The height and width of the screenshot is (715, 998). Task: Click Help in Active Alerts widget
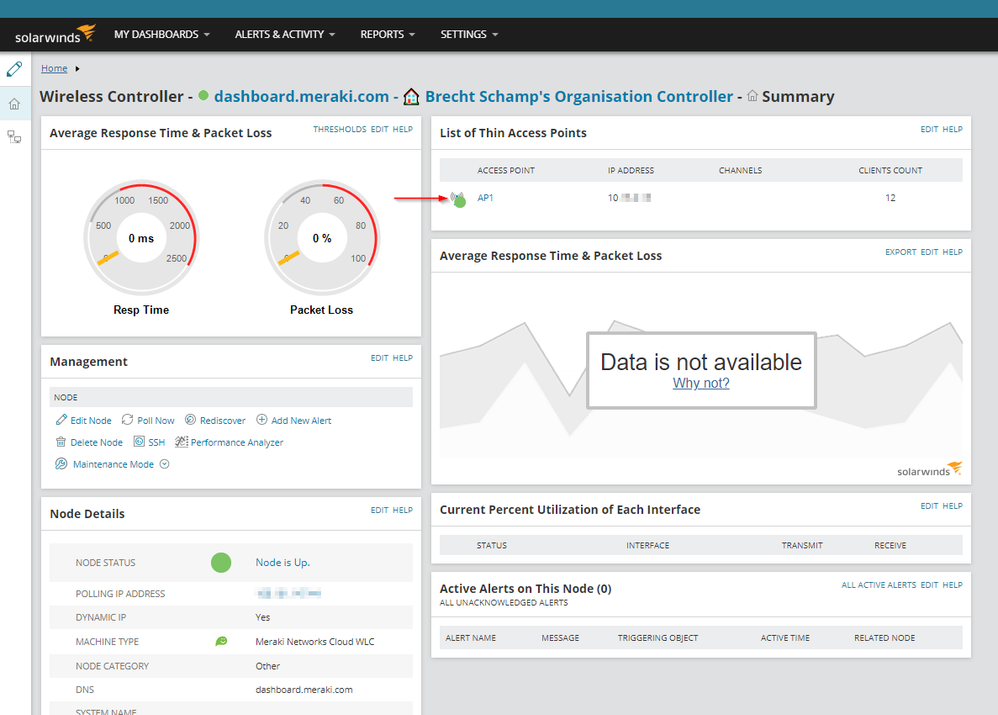[952, 585]
